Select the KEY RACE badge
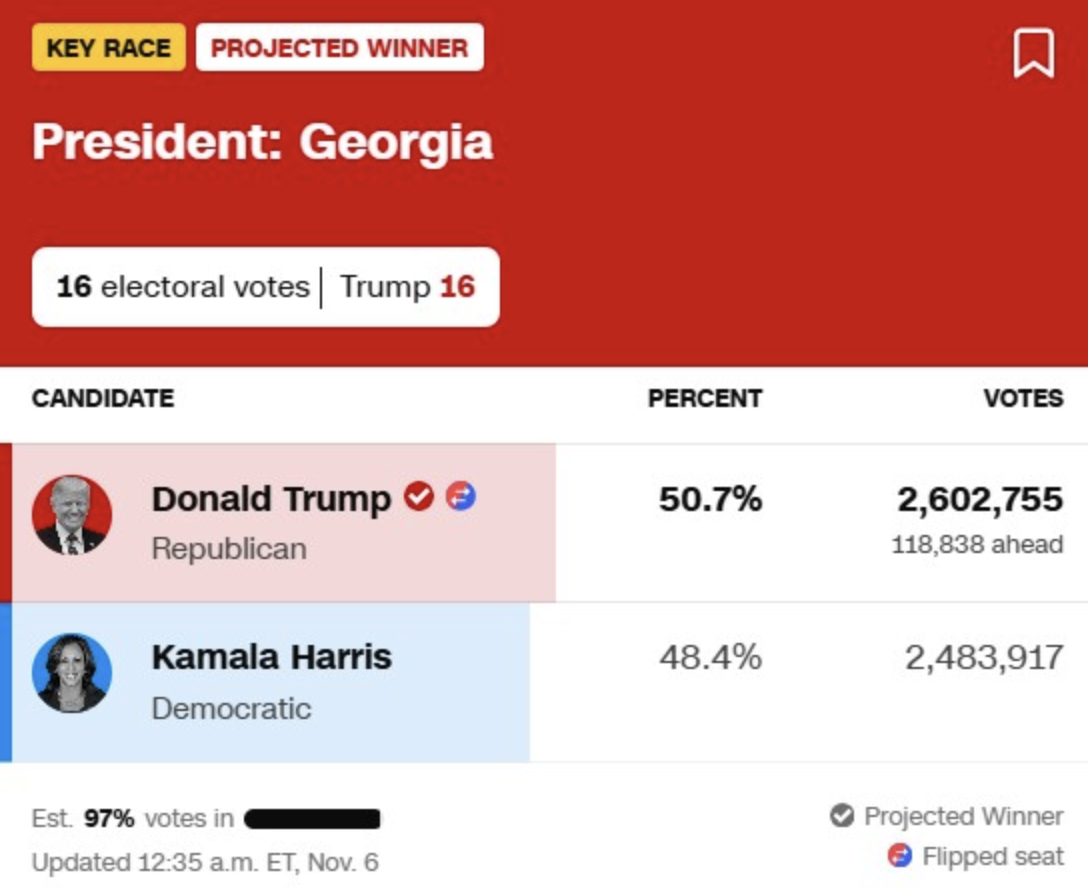The height and width of the screenshot is (888, 1088). point(109,48)
